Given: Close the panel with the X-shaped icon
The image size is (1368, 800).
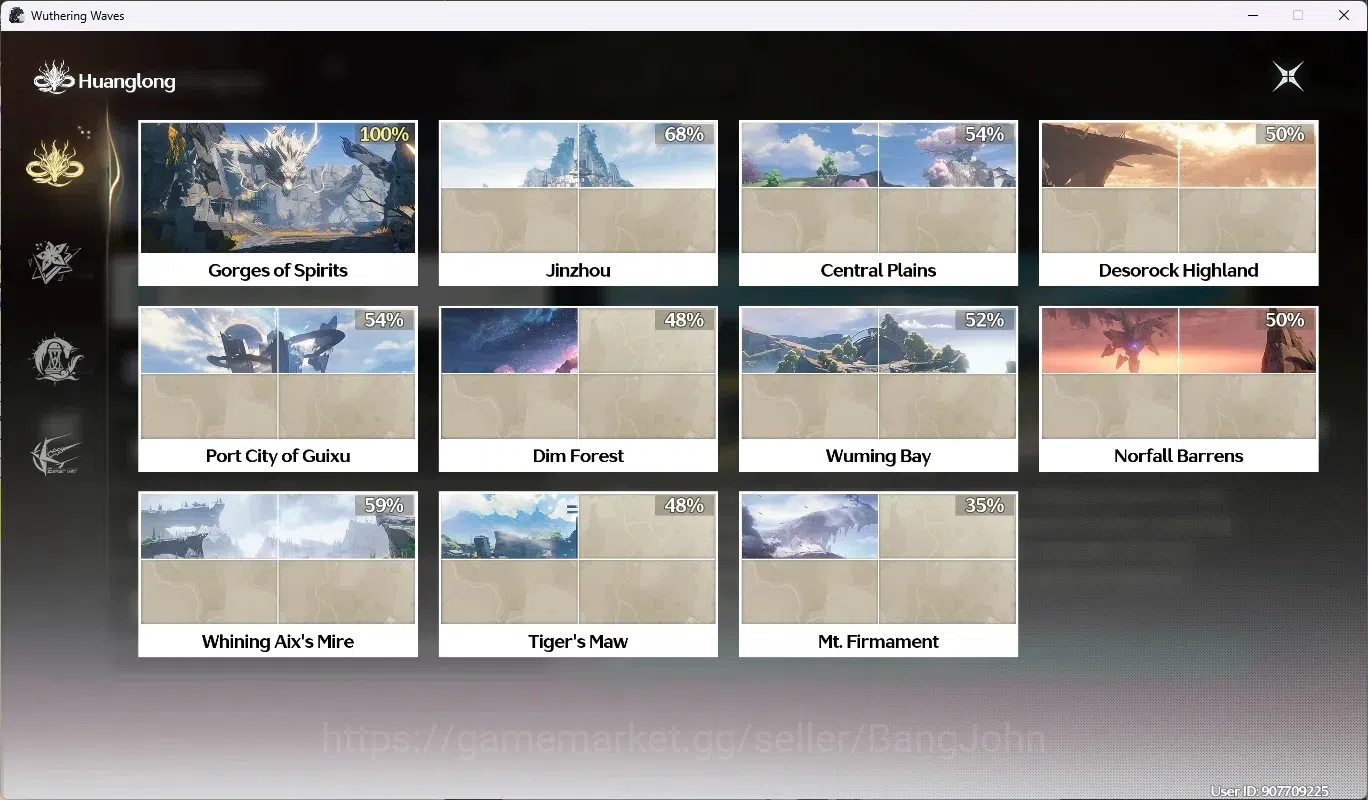Looking at the screenshot, I should point(1288,77).
